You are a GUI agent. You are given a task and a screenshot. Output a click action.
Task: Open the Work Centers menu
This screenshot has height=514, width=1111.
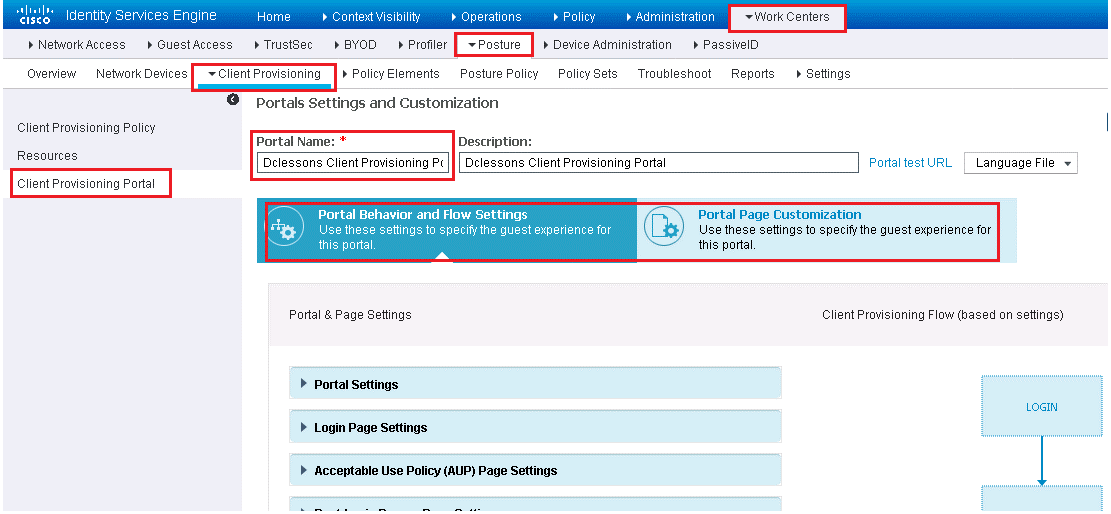tap(787, 16)
